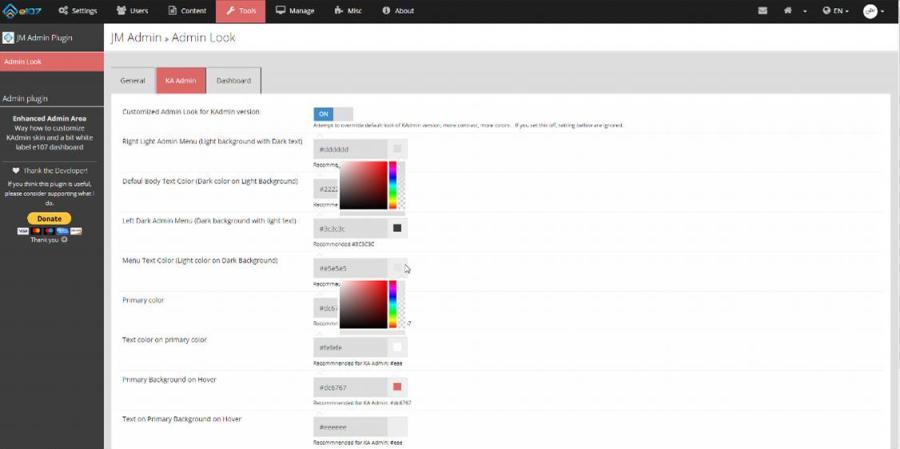900x449 pixels.
Task: Click the #dddddd color swatch
Action: tap(397, 149)
